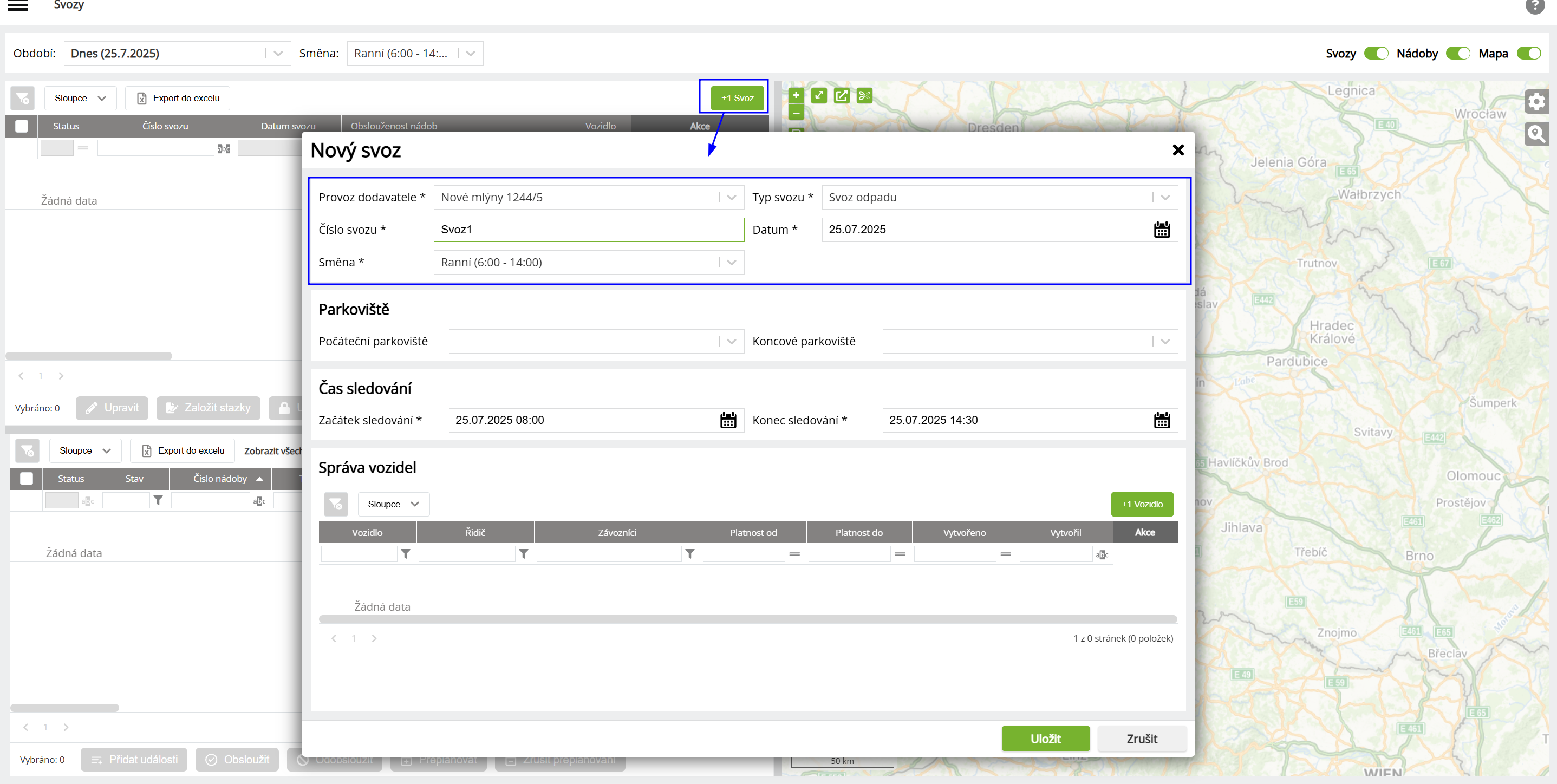Click Export do excelu in top toolbar
The height and width of the screenshot is (784, 1557).
pos(178,98)
